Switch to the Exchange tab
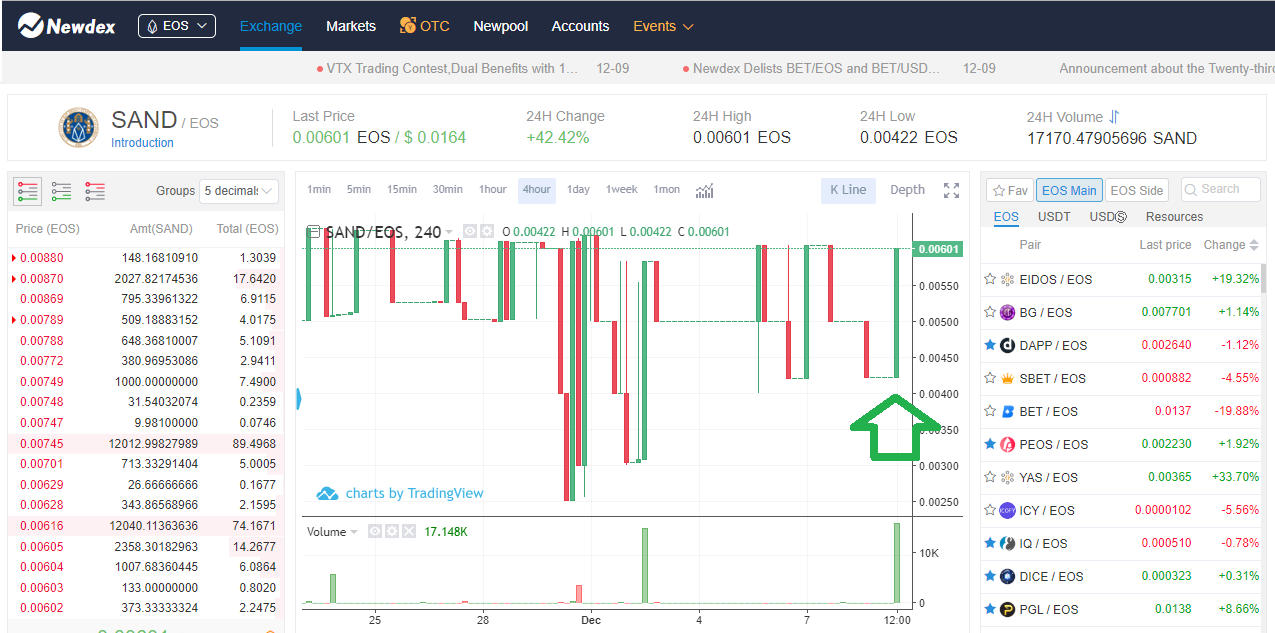Screen dimensions: 1275x633 click(x=271, y=26)
